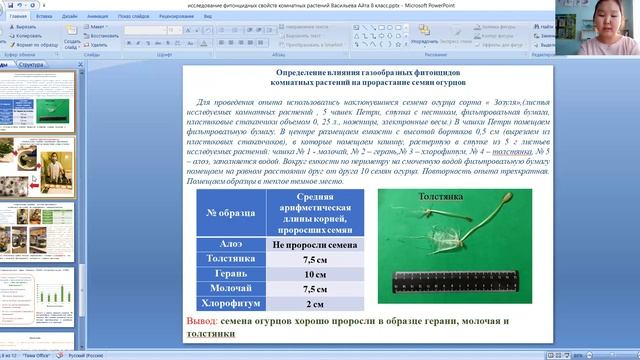
Task: Switch to Normal view icon in status bar
Action: 550,356
